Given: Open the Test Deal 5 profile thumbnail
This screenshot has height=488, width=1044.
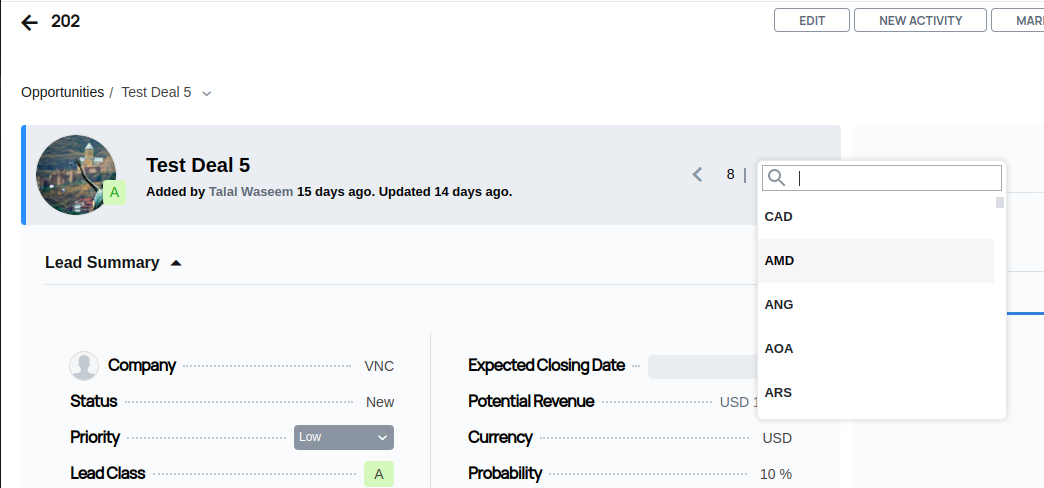Looking at the screenshot, I should 76,174.
